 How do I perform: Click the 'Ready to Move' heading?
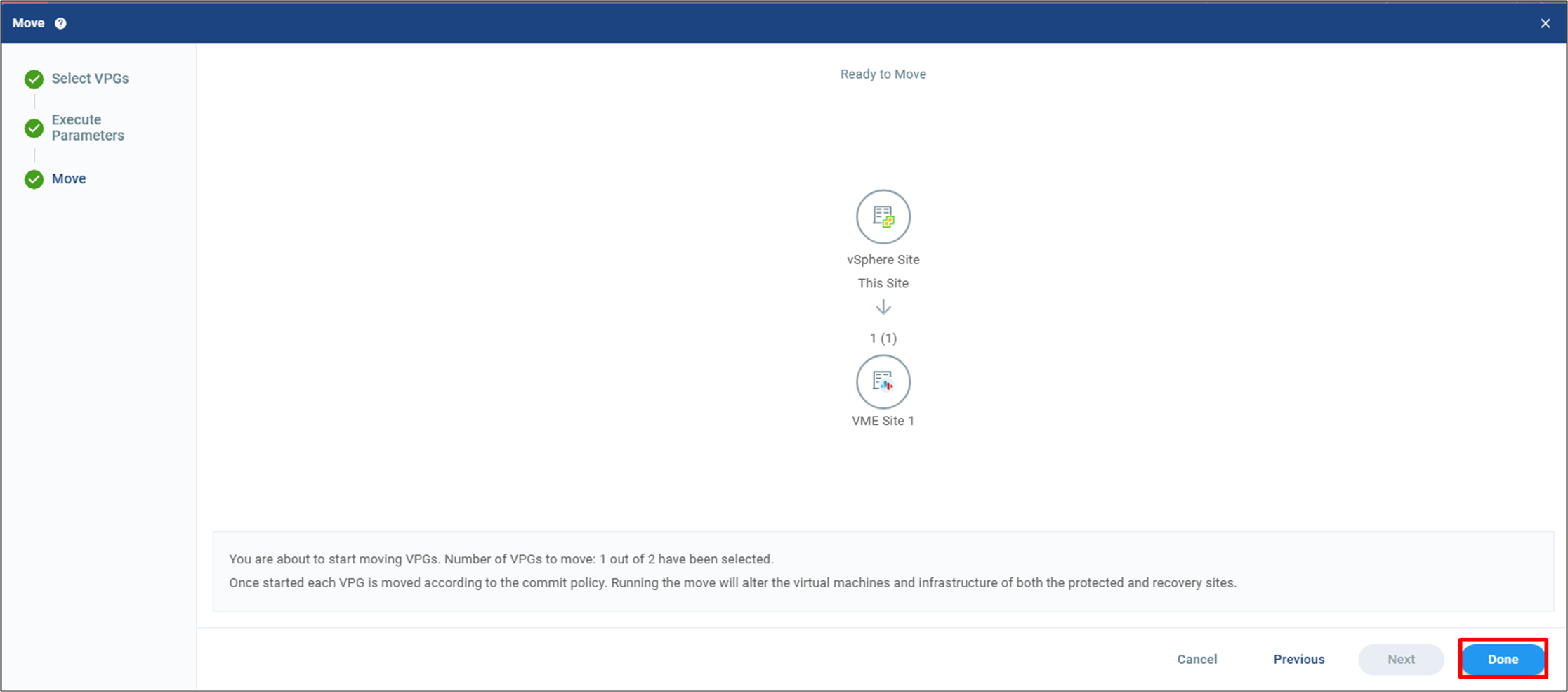tap(883, 74)
